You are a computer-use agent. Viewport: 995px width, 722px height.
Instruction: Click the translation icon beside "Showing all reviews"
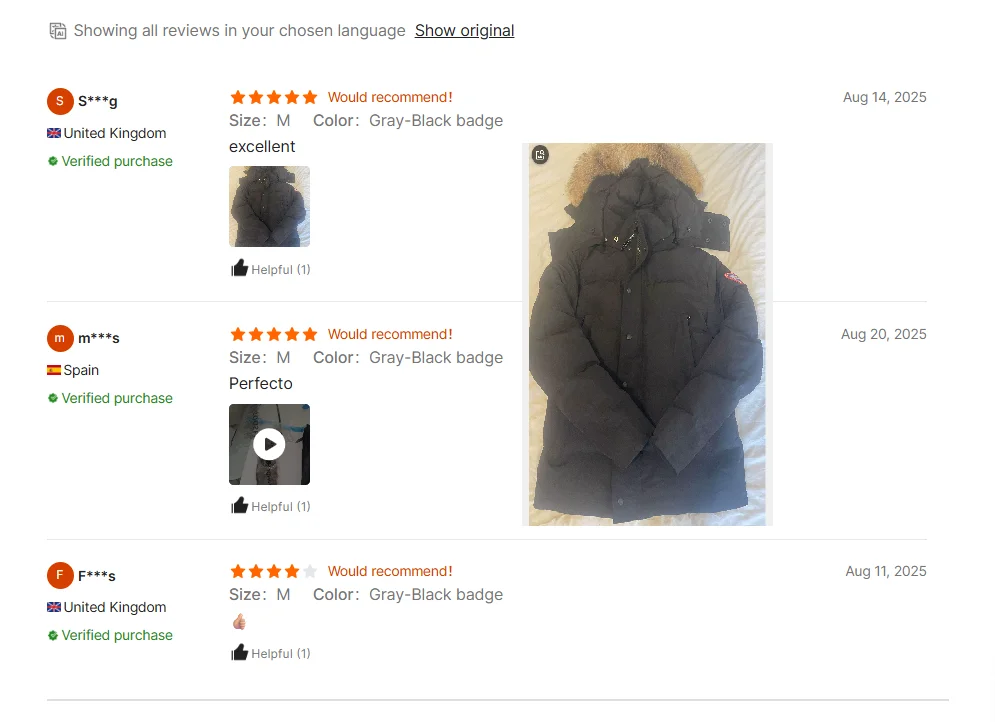58,30
